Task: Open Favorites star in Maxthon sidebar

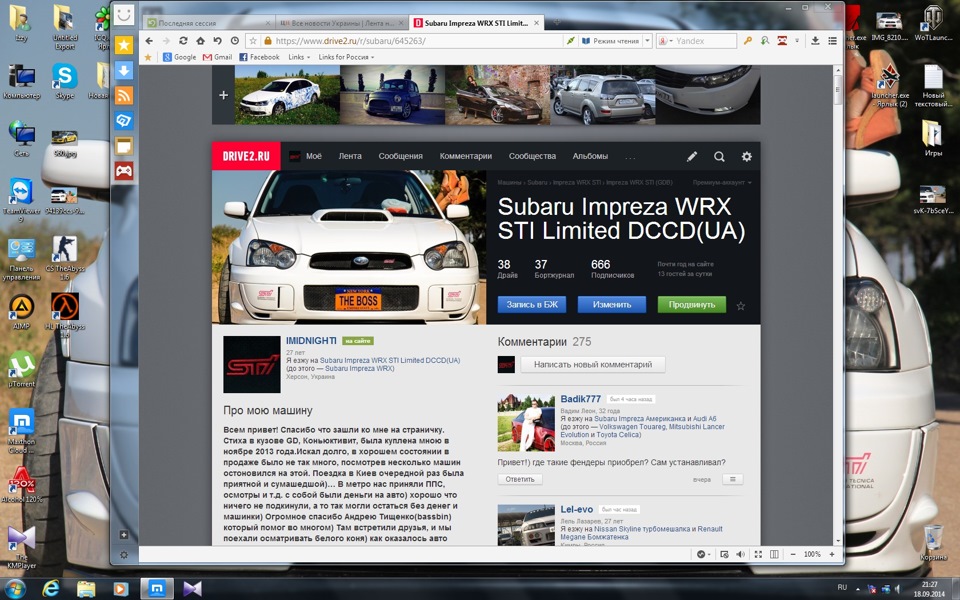Action: pos(124,45)
